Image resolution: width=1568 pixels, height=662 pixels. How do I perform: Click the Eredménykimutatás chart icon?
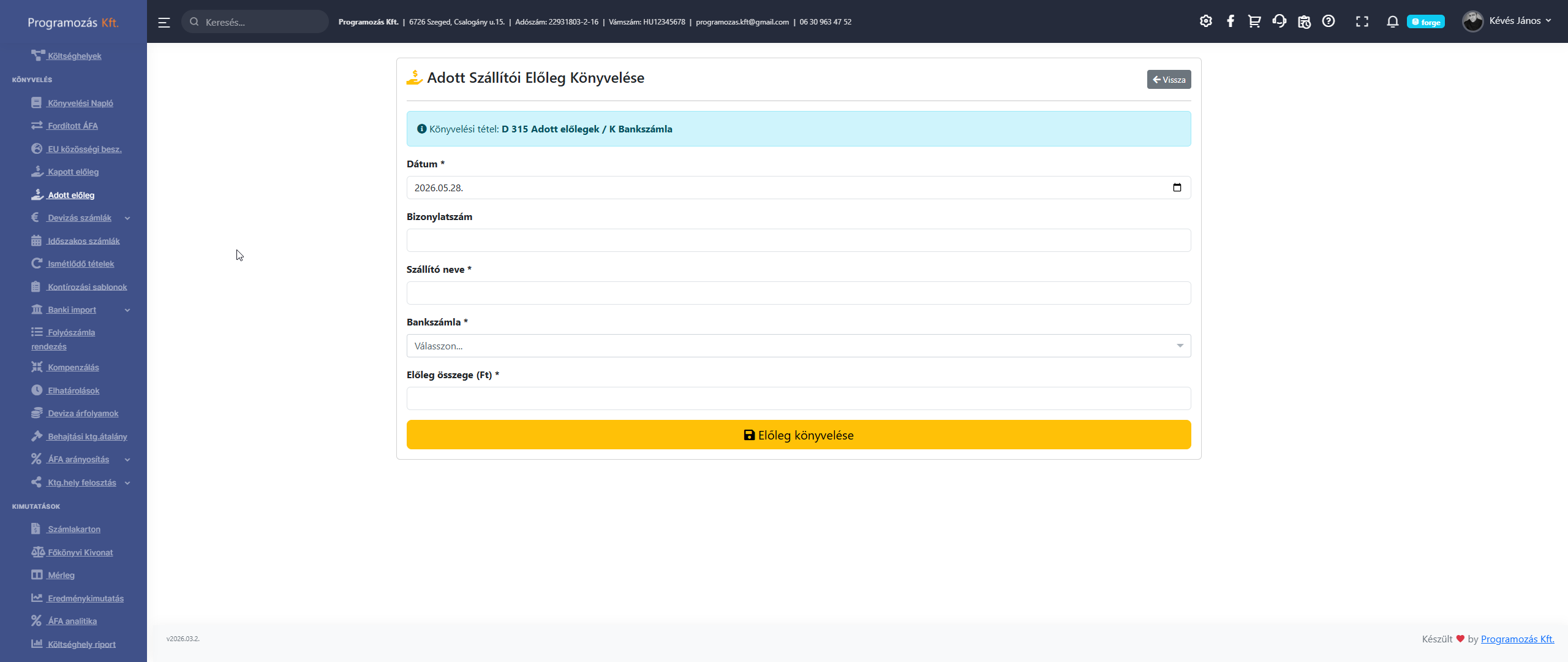[x=37, y=598]
